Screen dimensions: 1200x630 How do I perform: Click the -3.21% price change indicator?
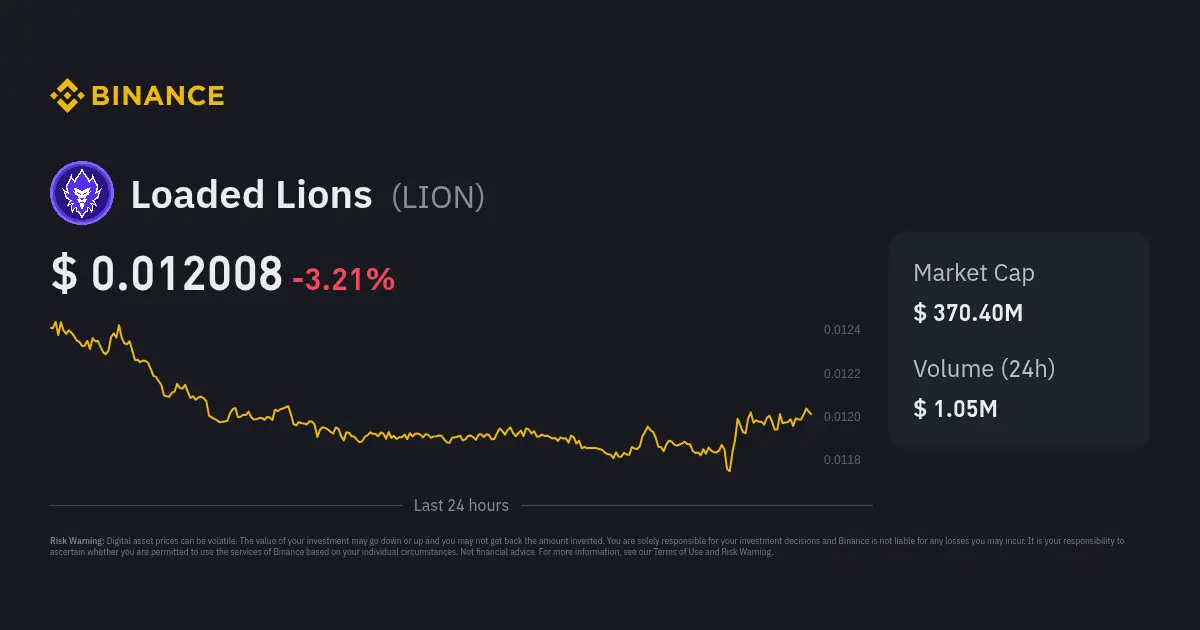coord(343,280)
